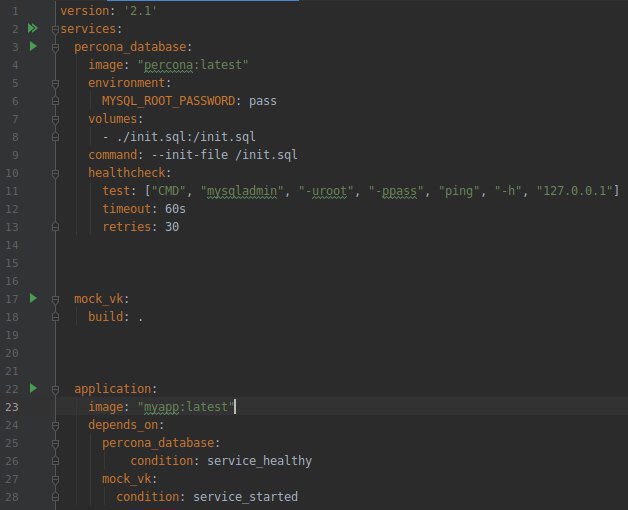This screenshot has height=510, width=628.
Task: Click line number 23 in the gutter
Action: pyautogui.click(x=12, y=407)
